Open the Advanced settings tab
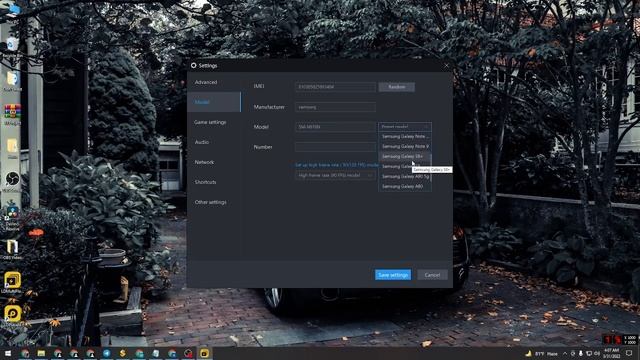The width and height of the screenshot is (640, 360). [214, 82]
